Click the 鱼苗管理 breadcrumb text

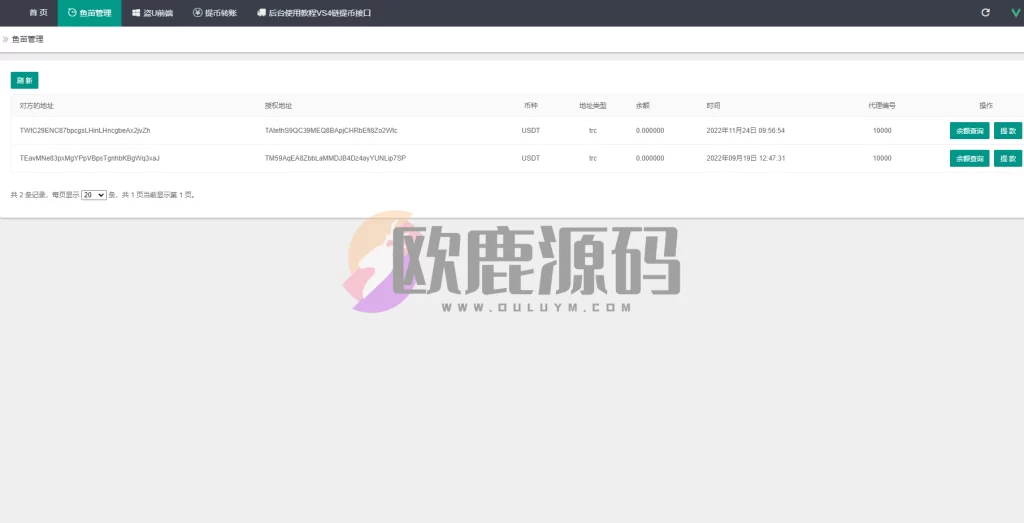[x=27, y=39]
